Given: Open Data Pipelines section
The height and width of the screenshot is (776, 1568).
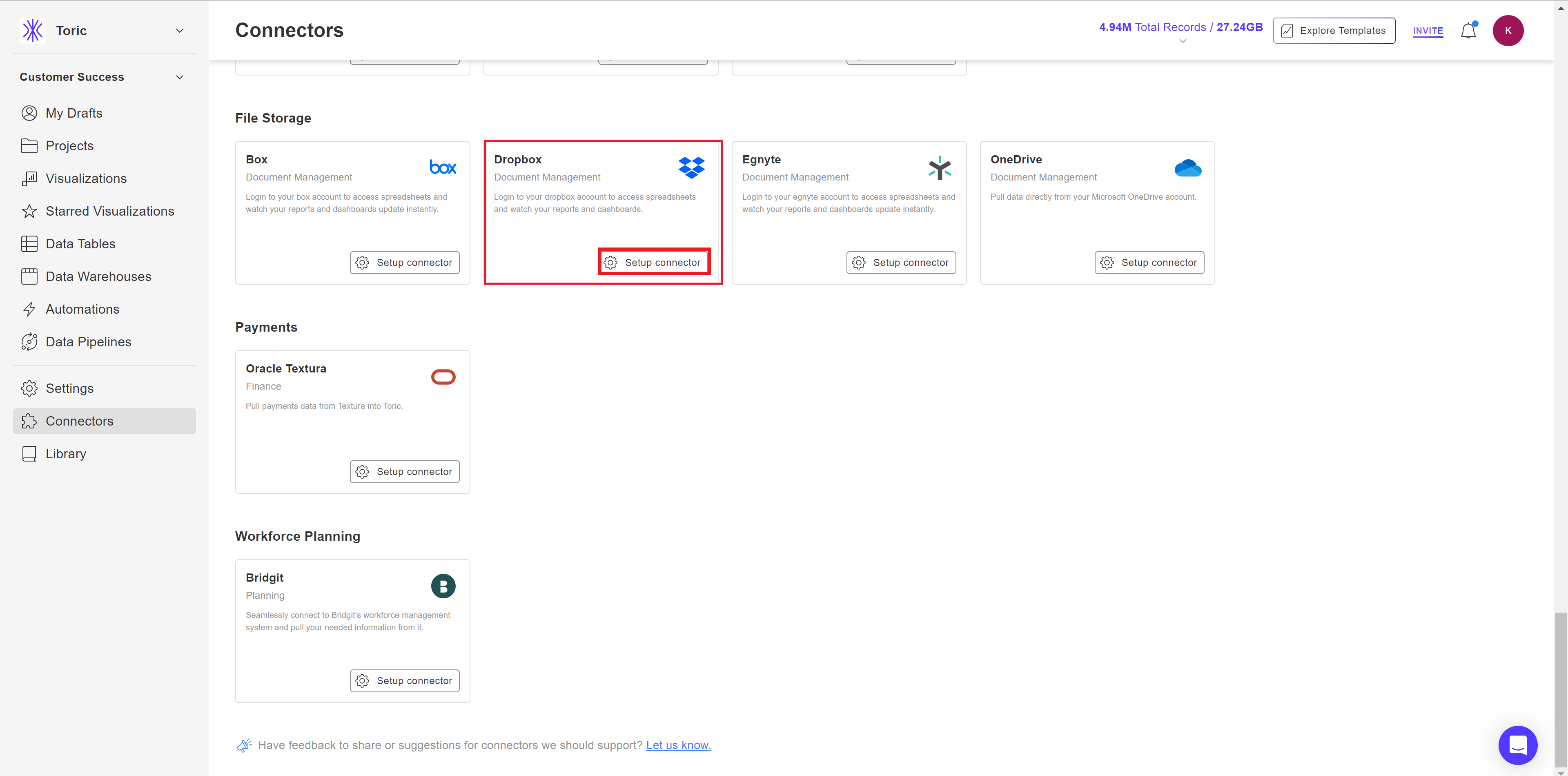Looking at the screenshot, I should pyautogui.click(x=104, y=342).
